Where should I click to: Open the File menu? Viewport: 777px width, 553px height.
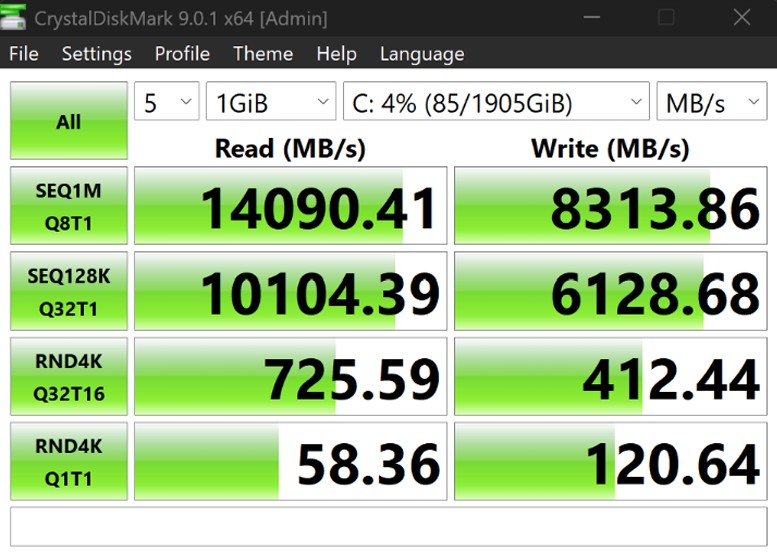[x=24, y=54]
